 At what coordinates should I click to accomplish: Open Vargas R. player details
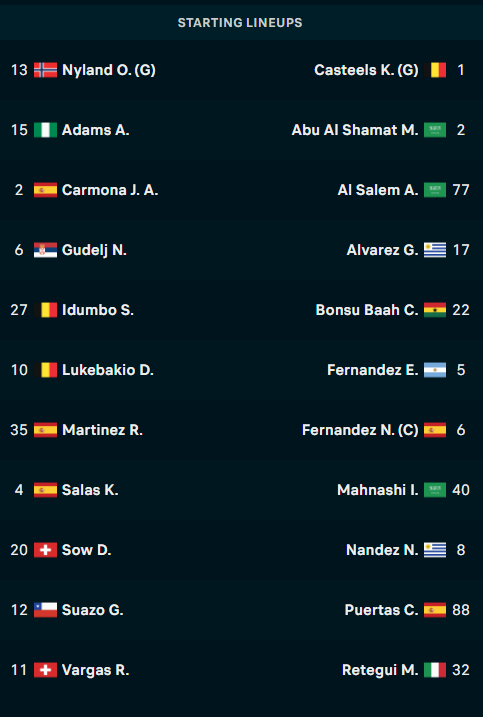tap(95, 670)
